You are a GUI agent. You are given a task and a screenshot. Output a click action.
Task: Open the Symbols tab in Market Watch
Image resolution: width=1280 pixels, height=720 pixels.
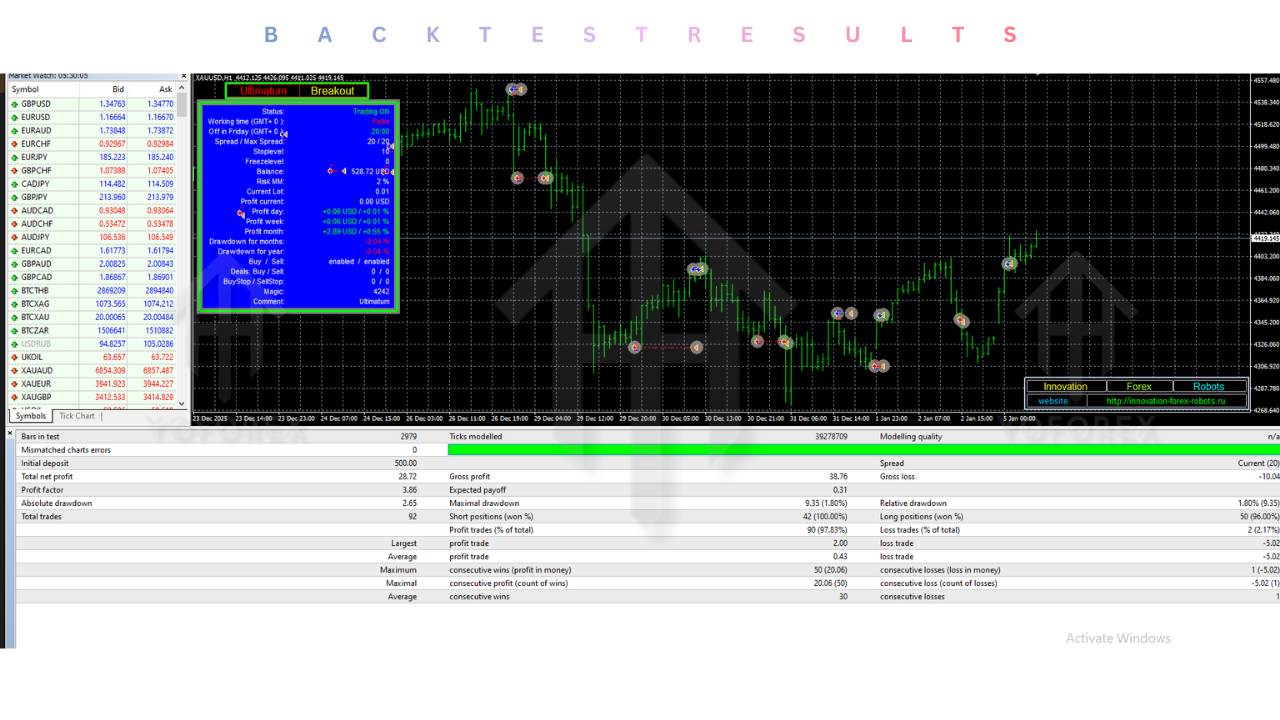click(x=30, y=416)
